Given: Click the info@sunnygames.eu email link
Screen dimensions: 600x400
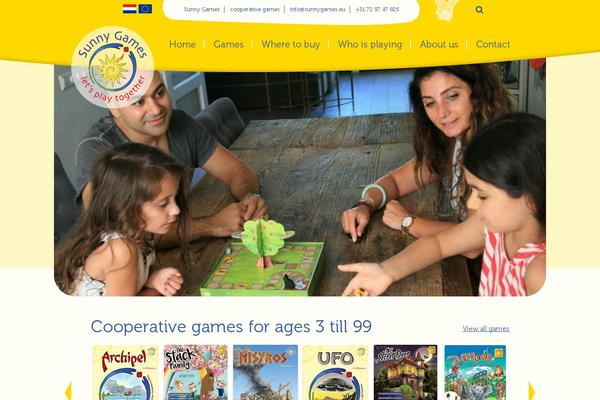Looking at the screenshot, I should pyautogui.click(x=317, y=9).
